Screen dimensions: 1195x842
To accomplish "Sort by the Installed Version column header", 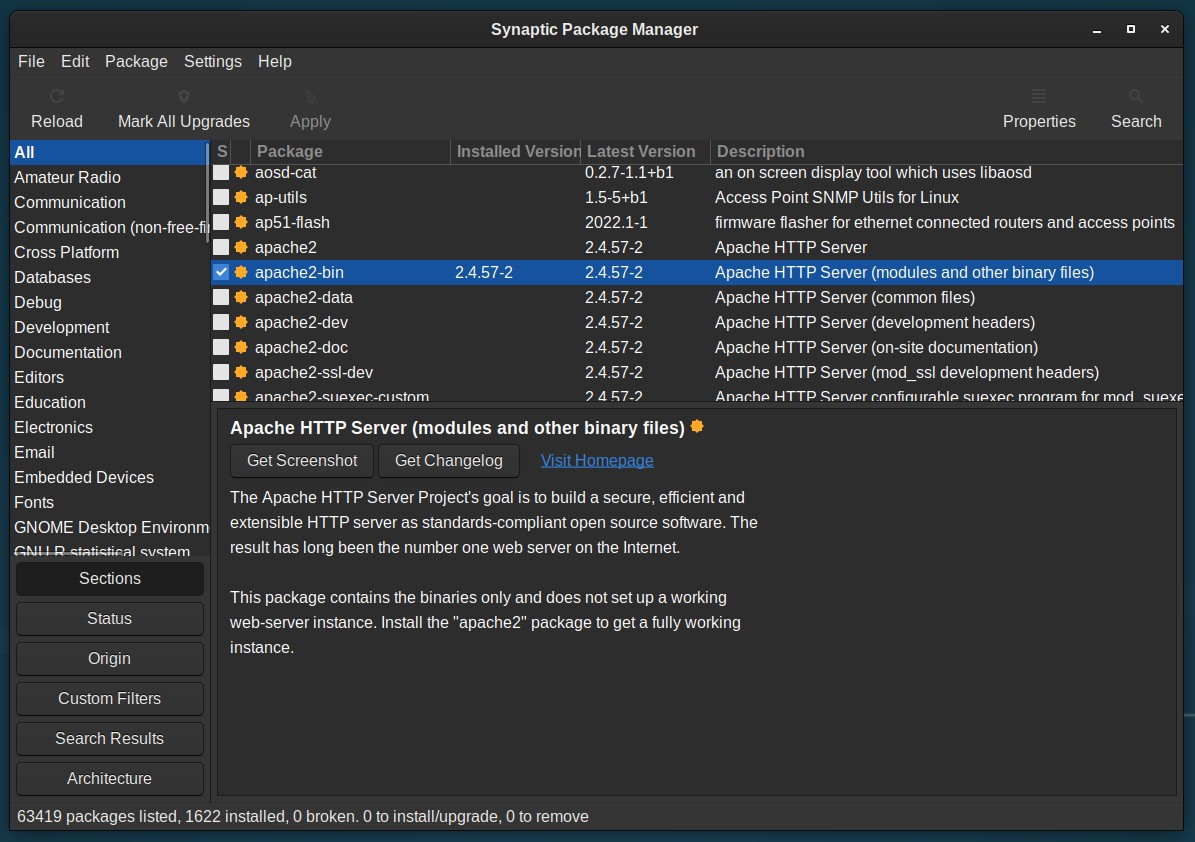I will pyautogui.click(x=516, y=152).
